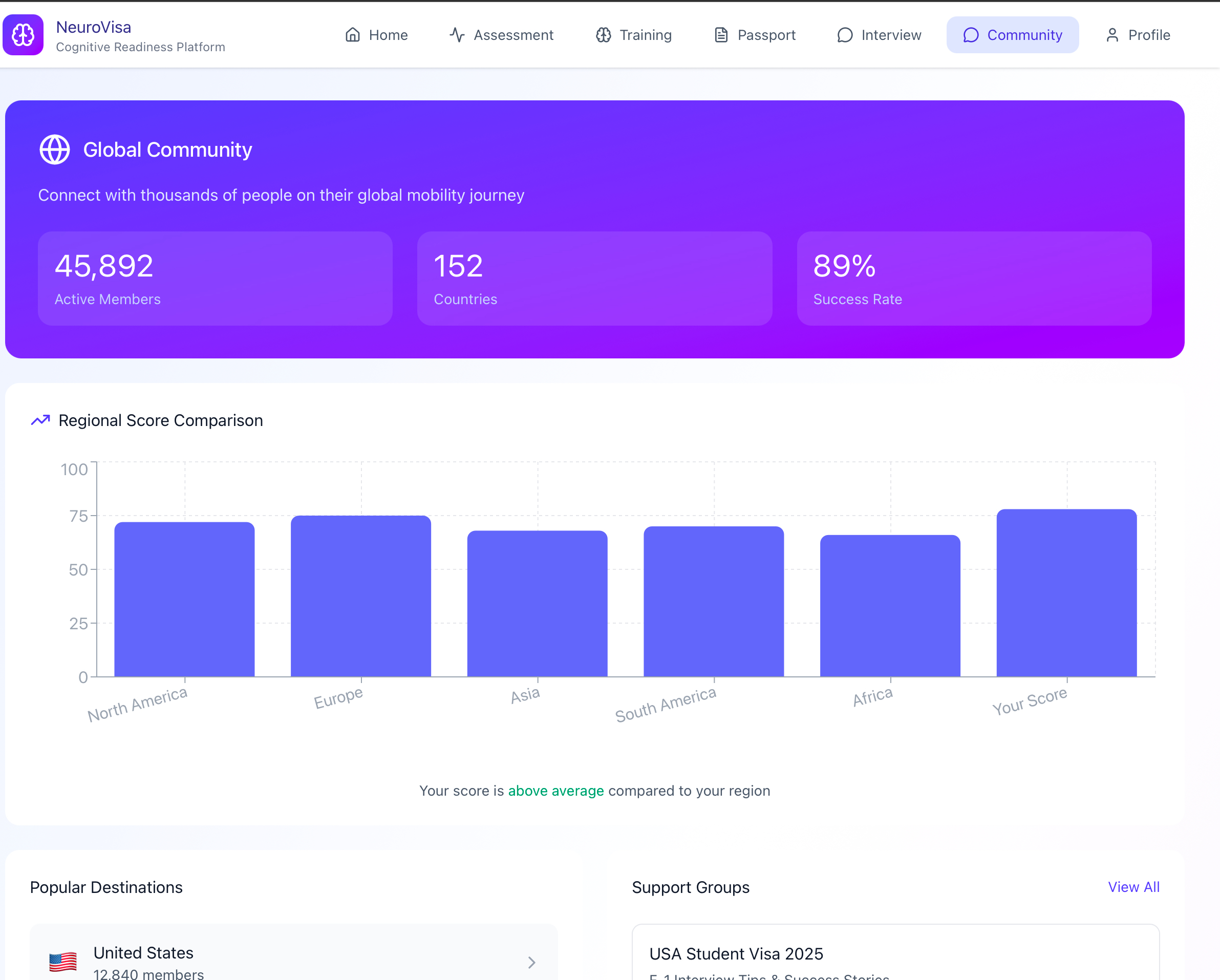
Task: Click the Training brain icon
Action: pos(603,35)
